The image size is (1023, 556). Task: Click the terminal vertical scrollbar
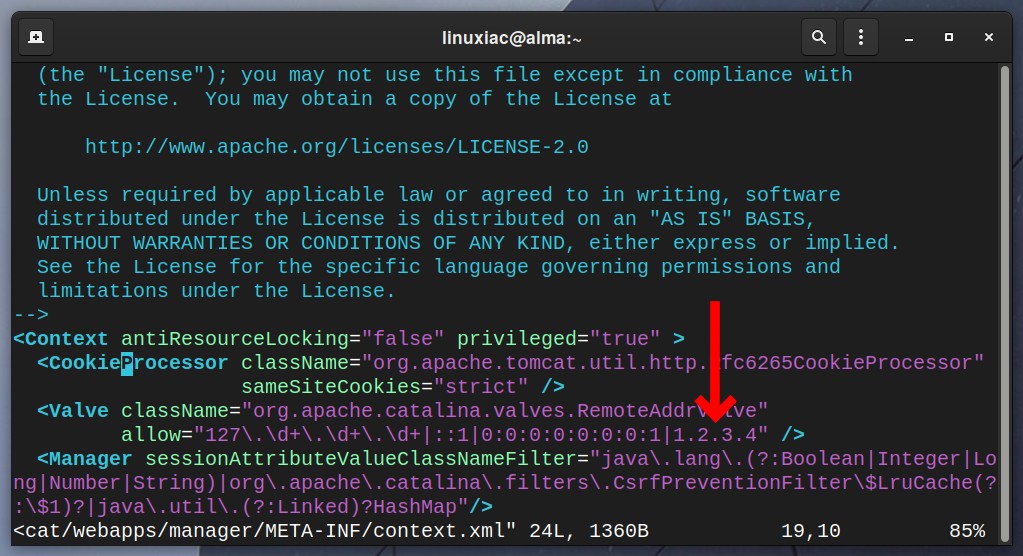tap(1005, 303)
